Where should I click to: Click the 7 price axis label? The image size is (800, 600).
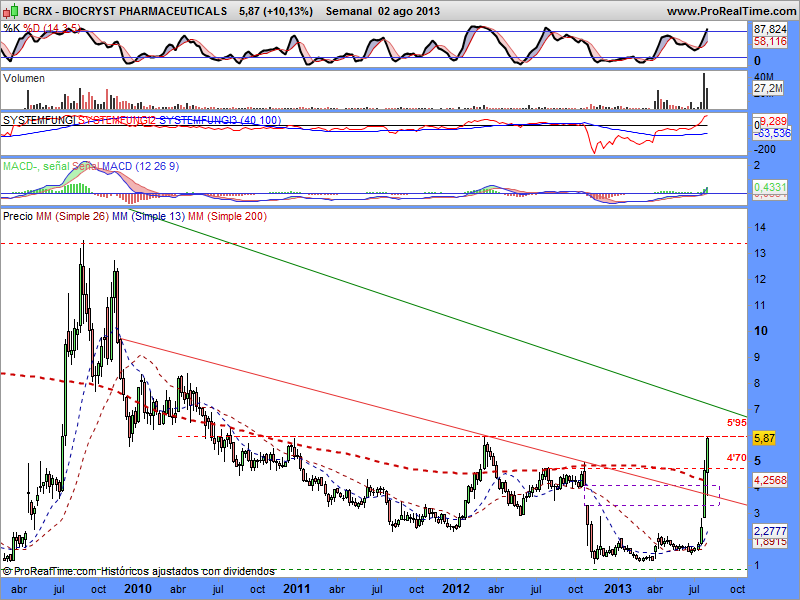(x=757, y=409)
